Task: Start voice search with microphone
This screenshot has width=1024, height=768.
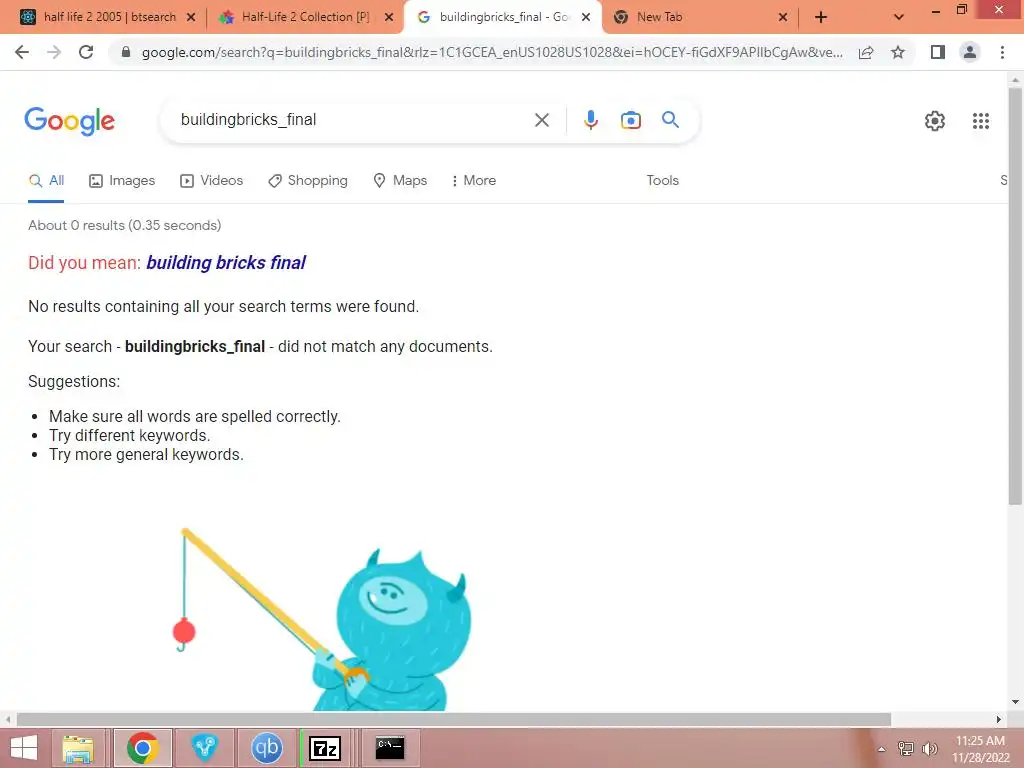Action: click(590, 120)
